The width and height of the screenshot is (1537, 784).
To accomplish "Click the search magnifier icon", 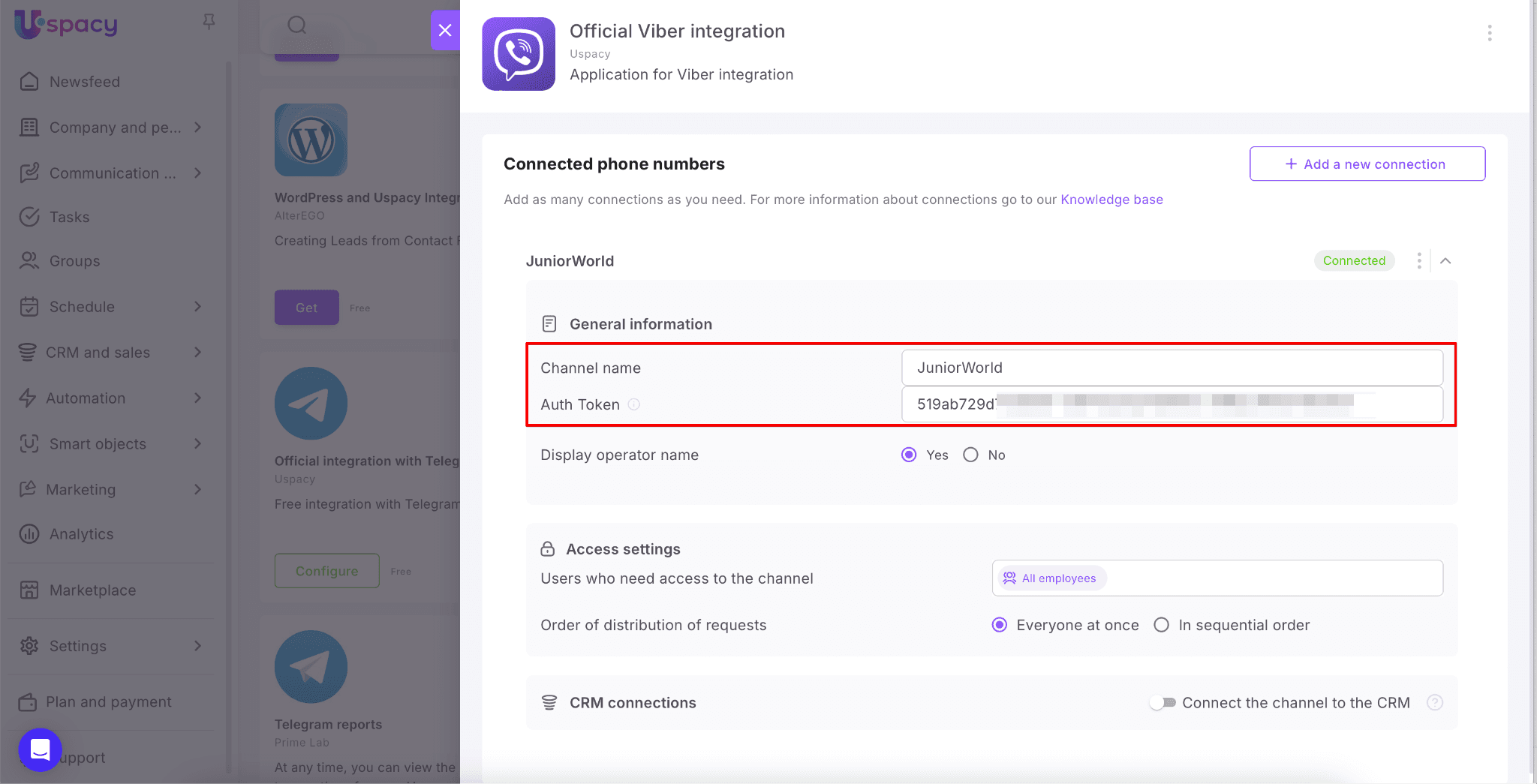I will point(297,26).
